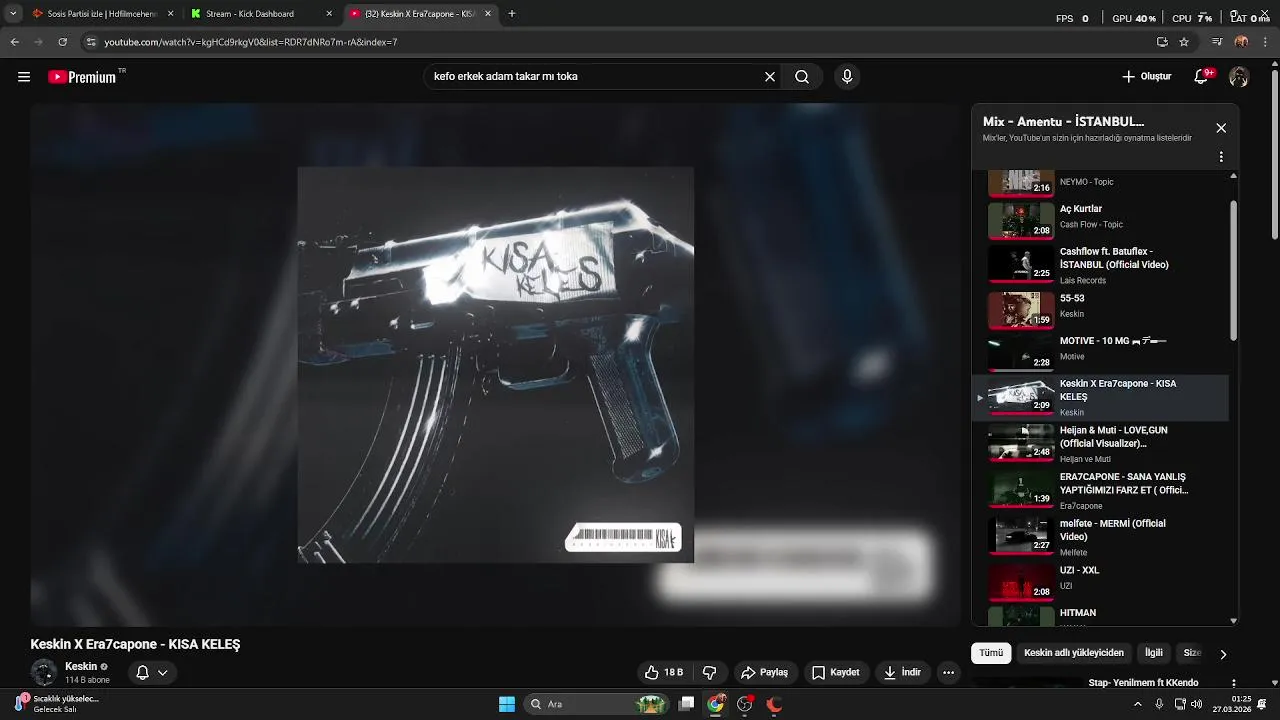Open the notifications bell with 9+ badge
Viewport: 1280px width, 720px height.
point(1202,77)
